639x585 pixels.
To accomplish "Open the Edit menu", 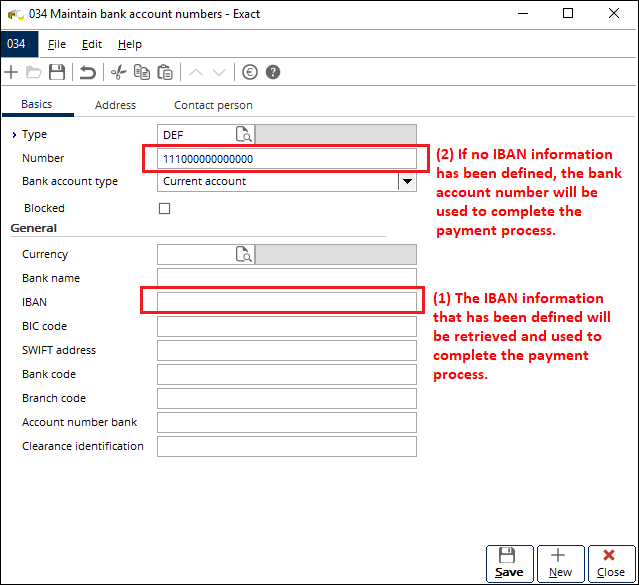I will coord(92,44).
